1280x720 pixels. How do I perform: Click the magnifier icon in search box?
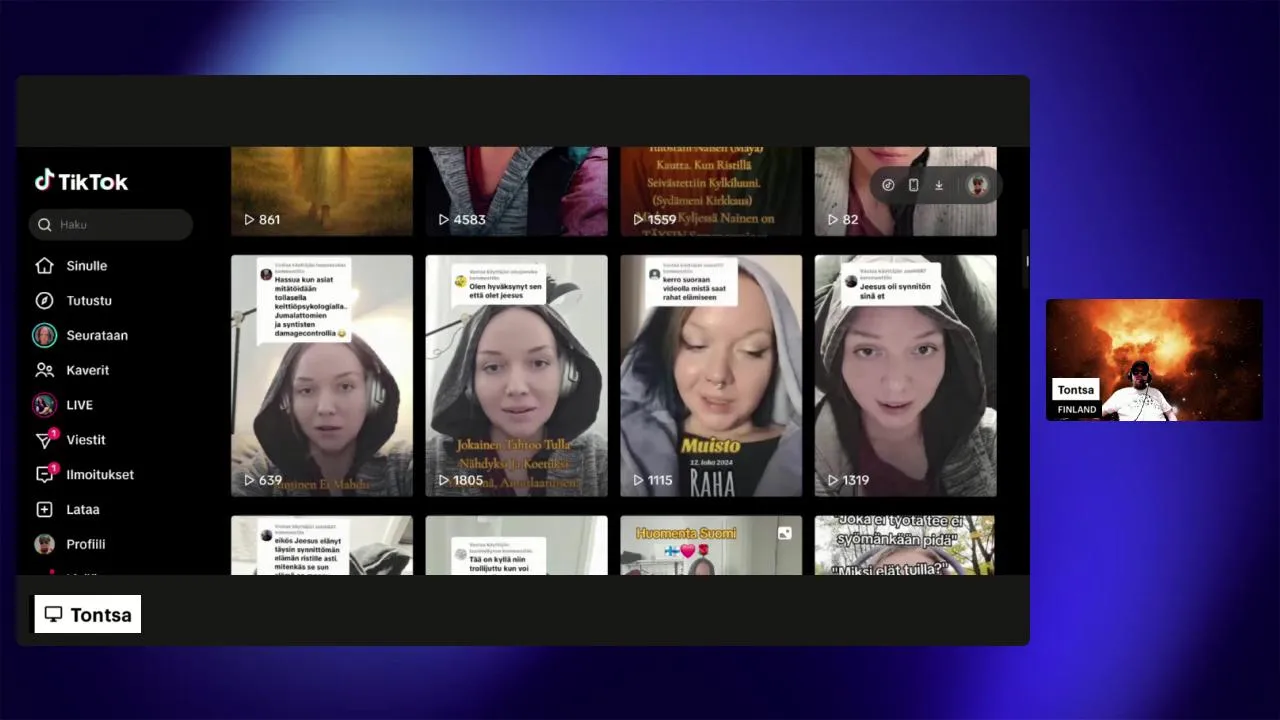[x=45, y=225]
